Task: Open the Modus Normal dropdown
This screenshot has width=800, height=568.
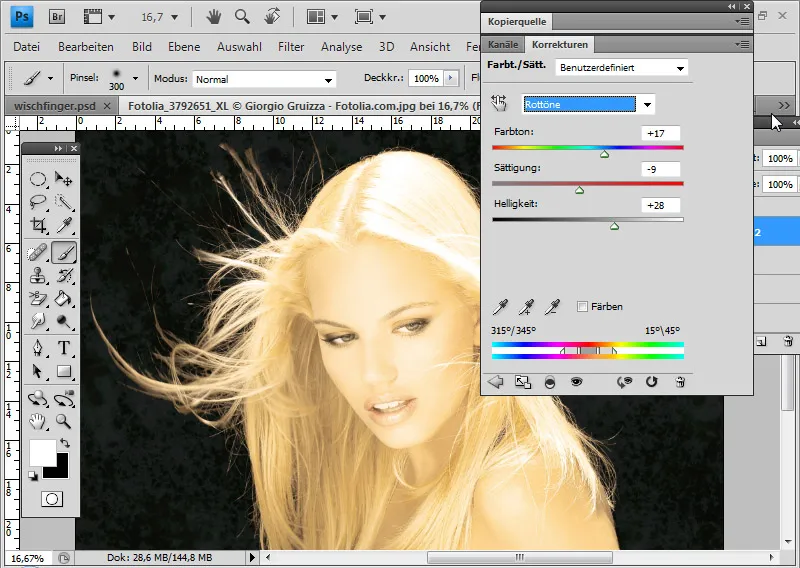Action: [x=264, y=79]
